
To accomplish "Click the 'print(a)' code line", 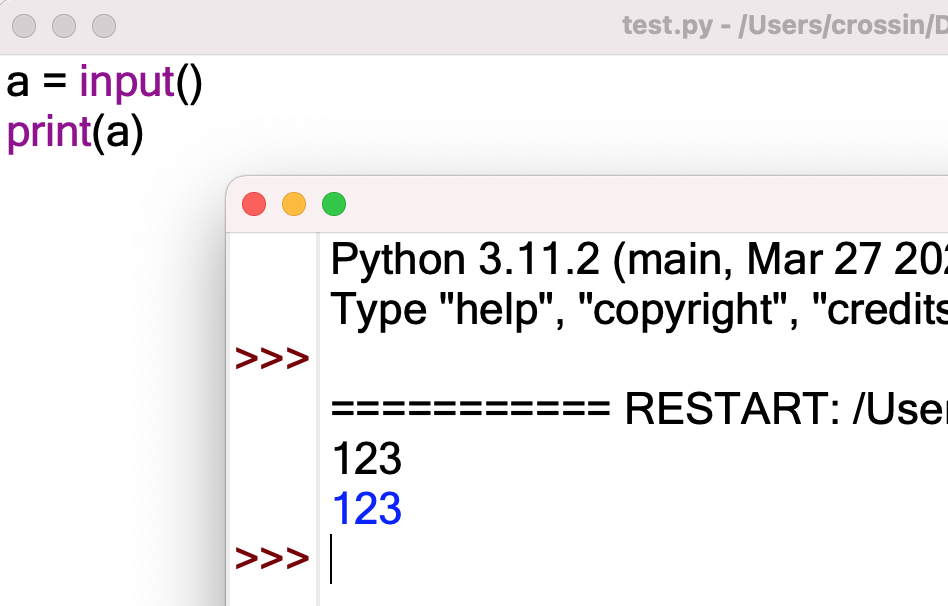I will tap(75, 133).
